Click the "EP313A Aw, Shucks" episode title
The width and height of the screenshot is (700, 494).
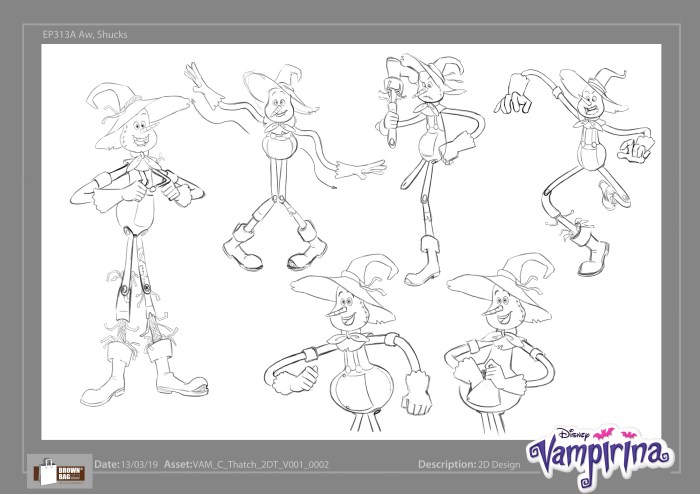(85, 34)
